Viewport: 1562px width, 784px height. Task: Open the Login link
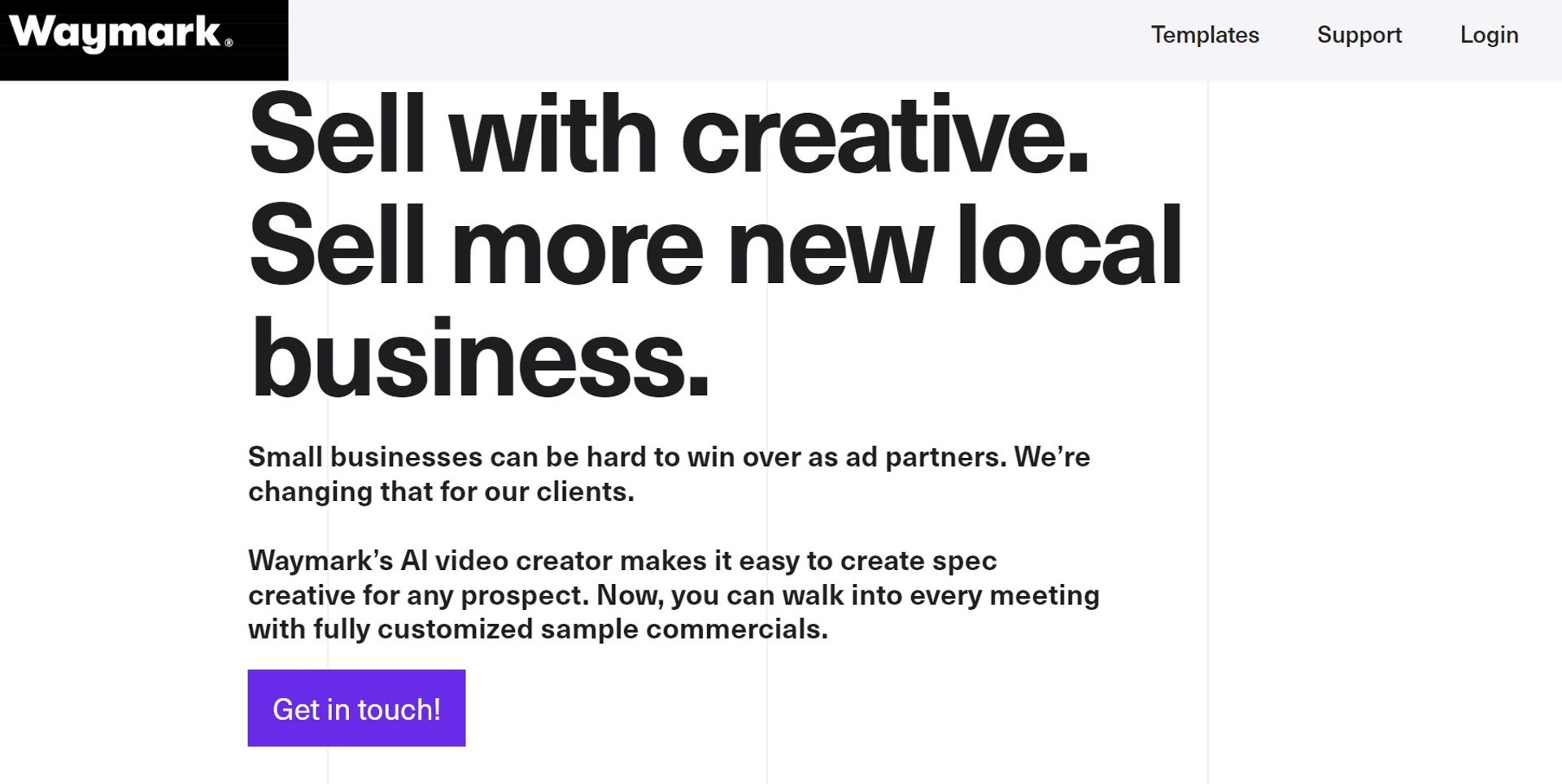coord(1489,35)
